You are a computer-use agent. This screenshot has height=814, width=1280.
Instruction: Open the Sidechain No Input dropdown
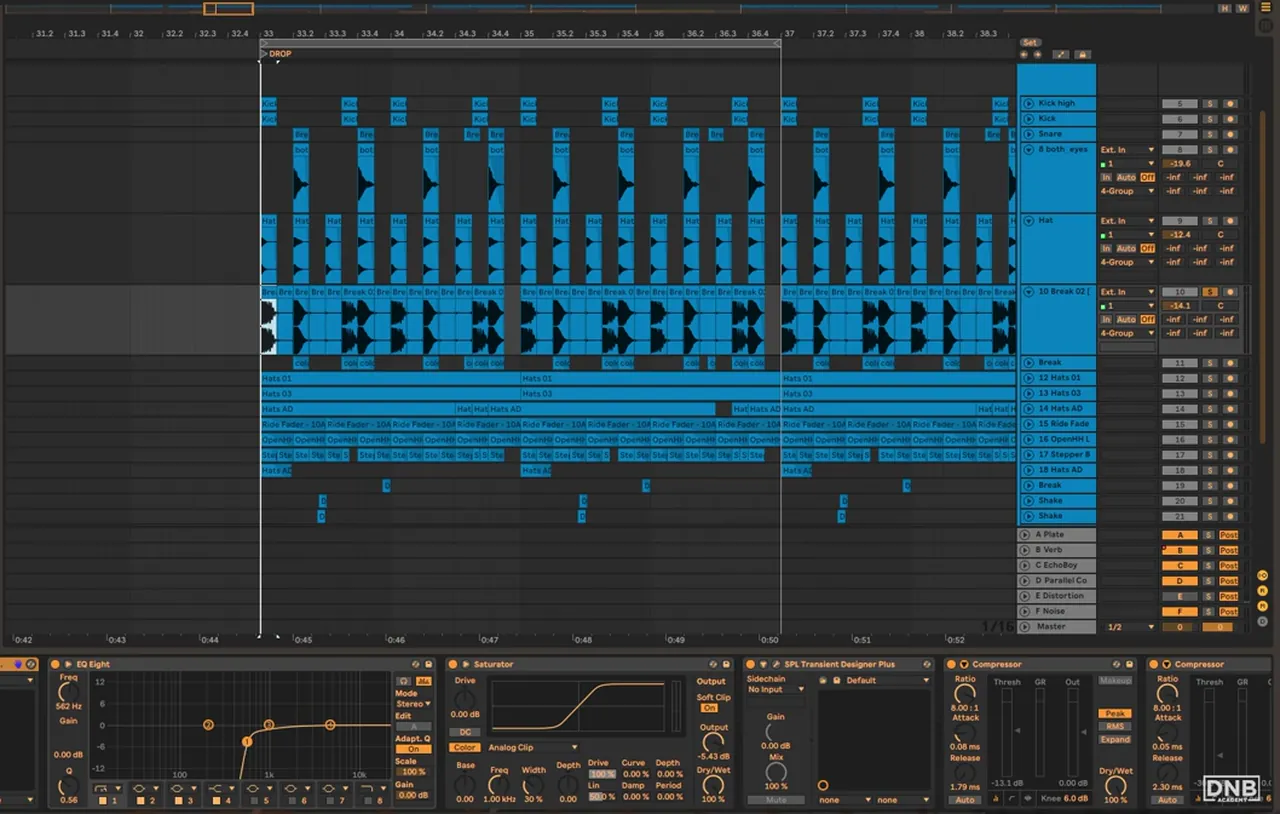pos(775,689)
